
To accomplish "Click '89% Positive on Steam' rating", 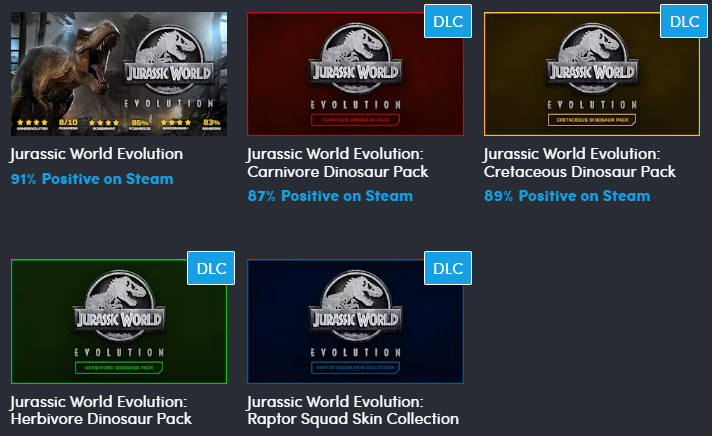I will point(567,196).
